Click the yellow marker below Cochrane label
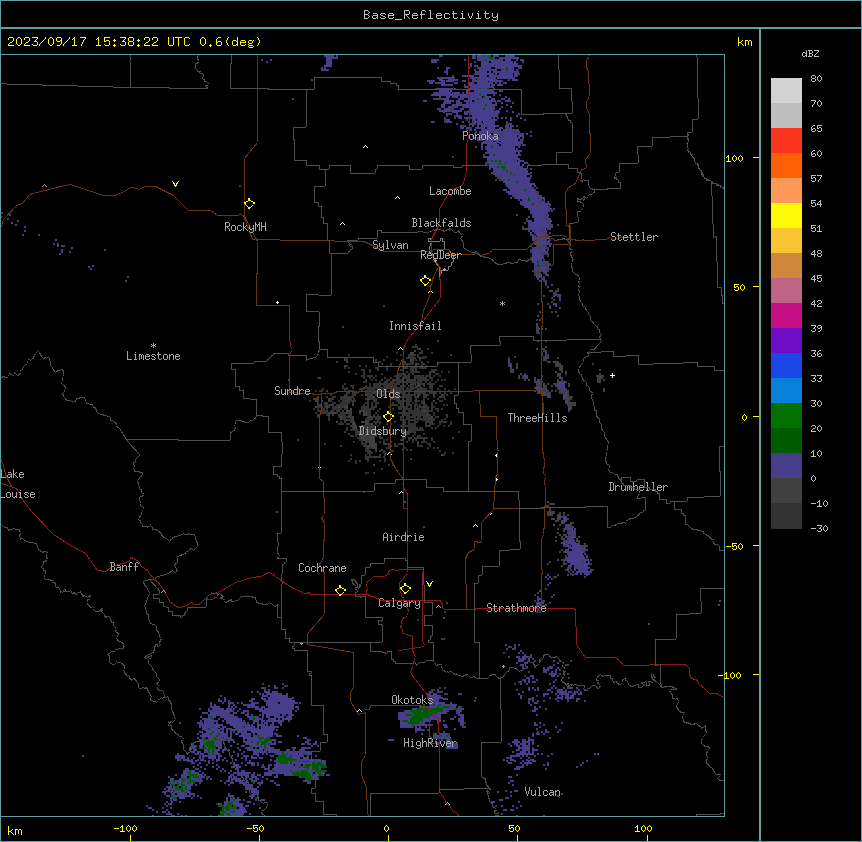The image size is (862, 842). 340,590
